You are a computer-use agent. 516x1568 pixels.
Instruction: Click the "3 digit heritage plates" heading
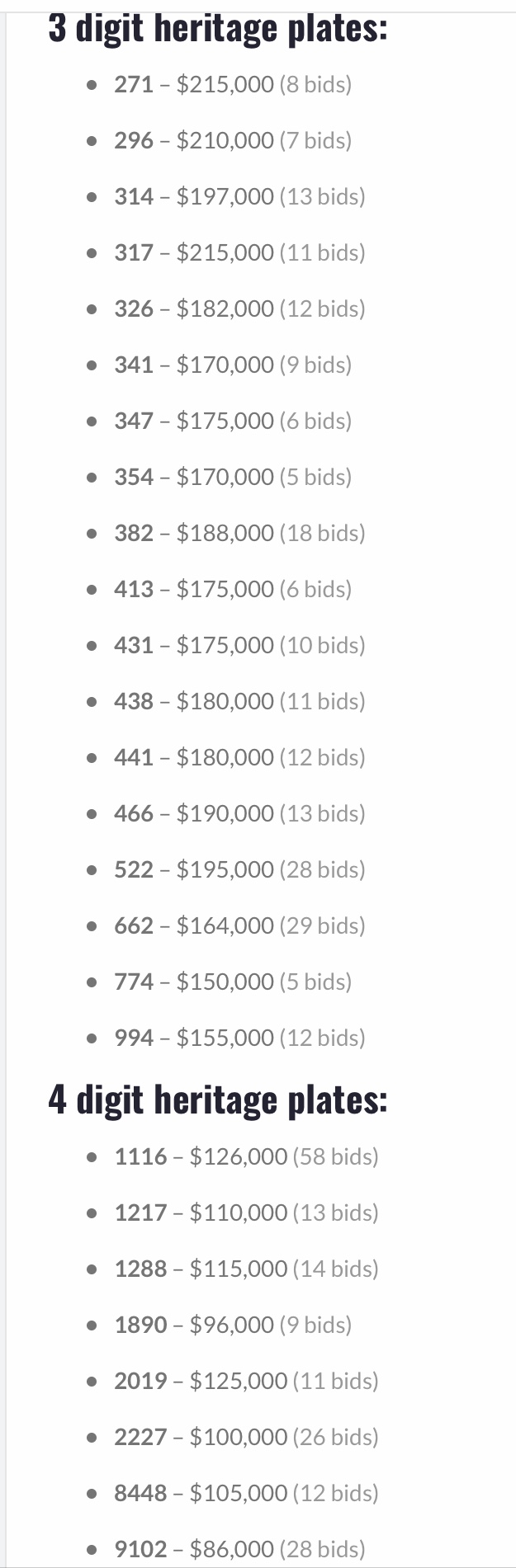click(217, 29)
